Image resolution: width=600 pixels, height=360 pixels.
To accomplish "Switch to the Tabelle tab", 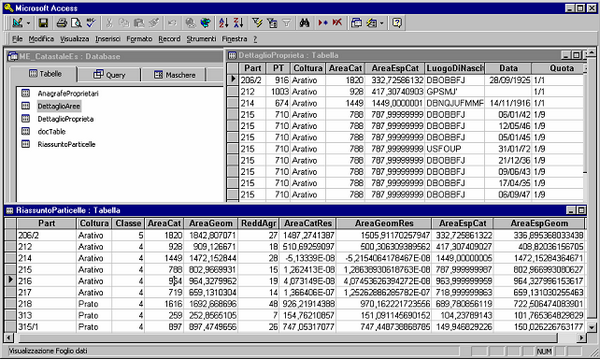I will coord(44,74).
